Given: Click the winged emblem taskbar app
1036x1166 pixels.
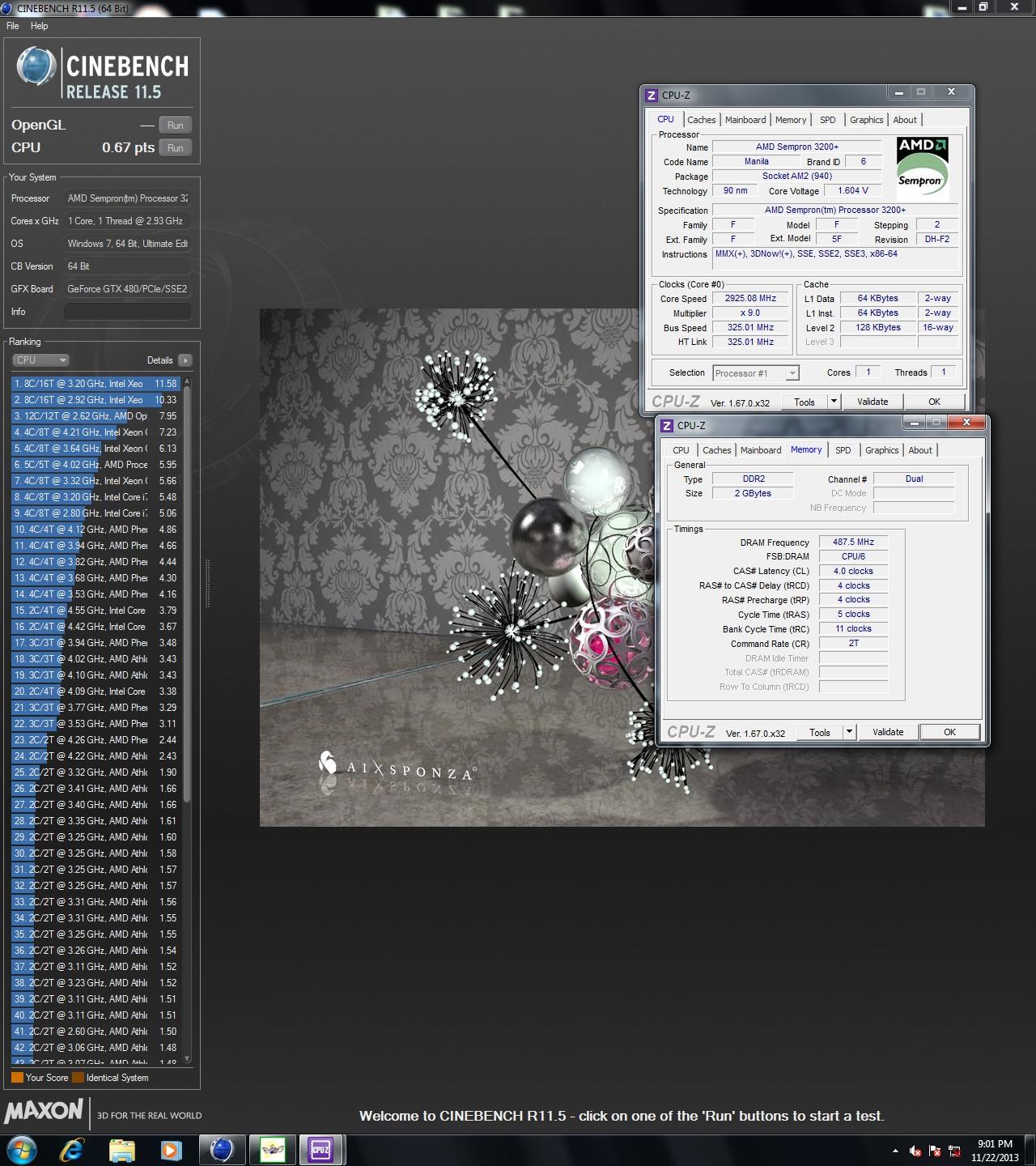Looking at the screenshot, I should coord(272,1150).
